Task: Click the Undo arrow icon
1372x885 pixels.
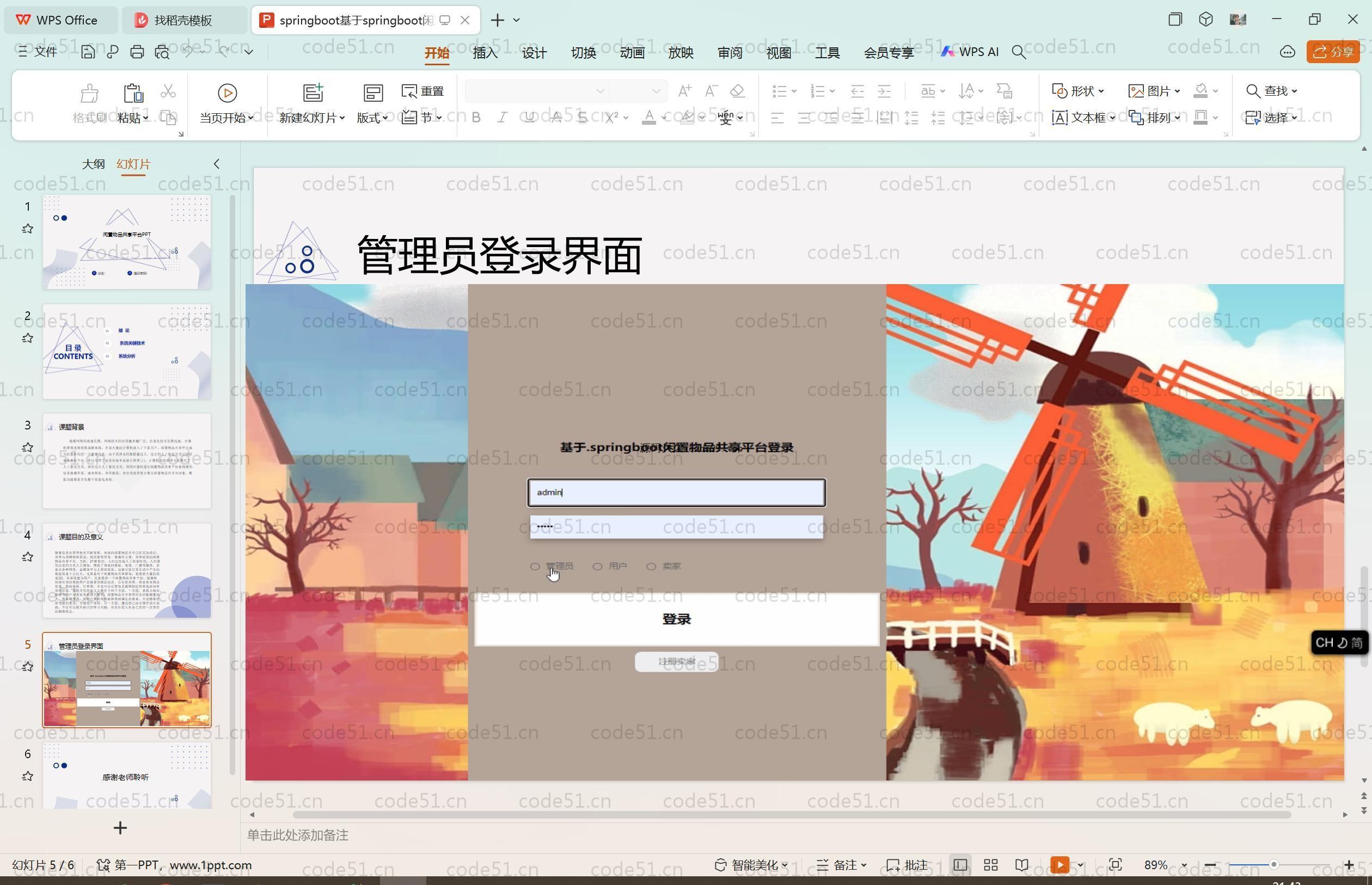Action: tap(187, 52)
